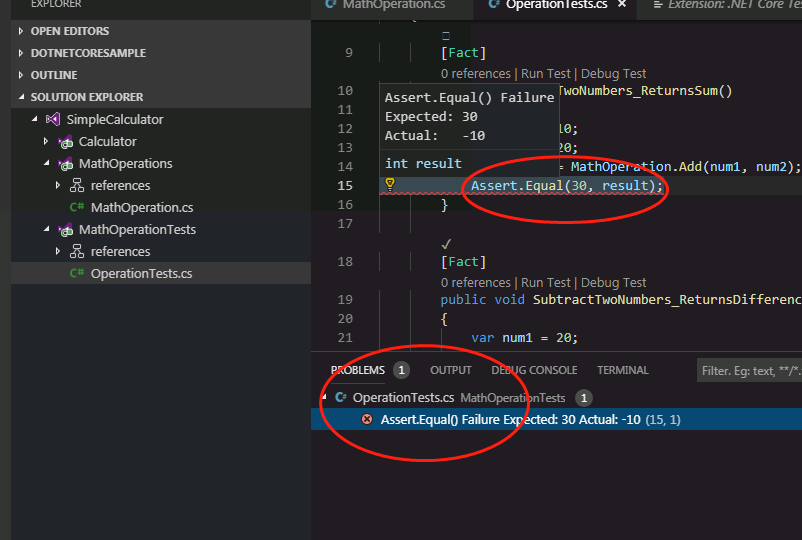Click the Assert.Equal(30, result) code line
The height and width of the screenshot is (540, 802).
[567, 185]
